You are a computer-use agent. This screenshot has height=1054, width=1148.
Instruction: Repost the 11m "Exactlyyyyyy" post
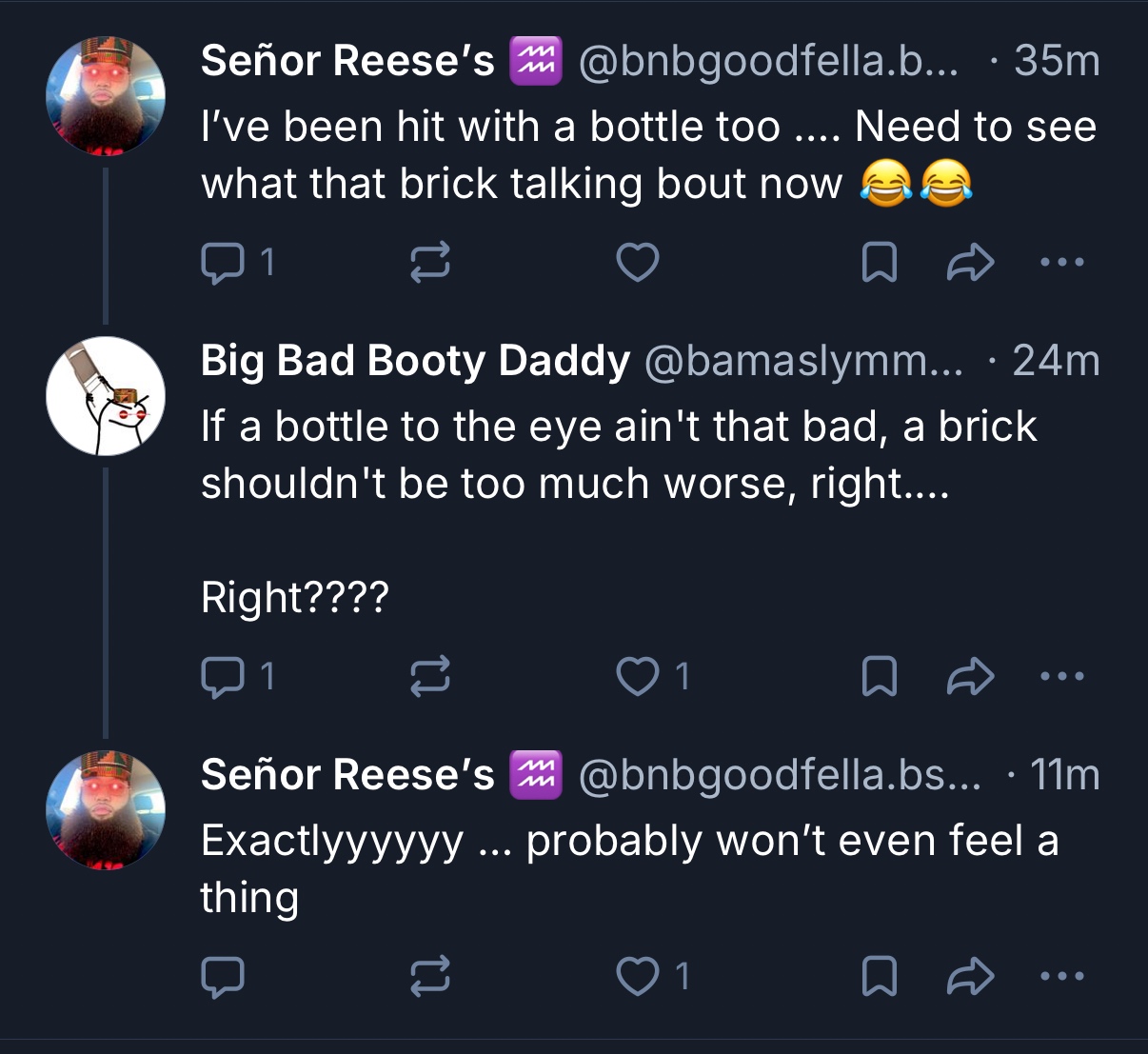(429, 976)
